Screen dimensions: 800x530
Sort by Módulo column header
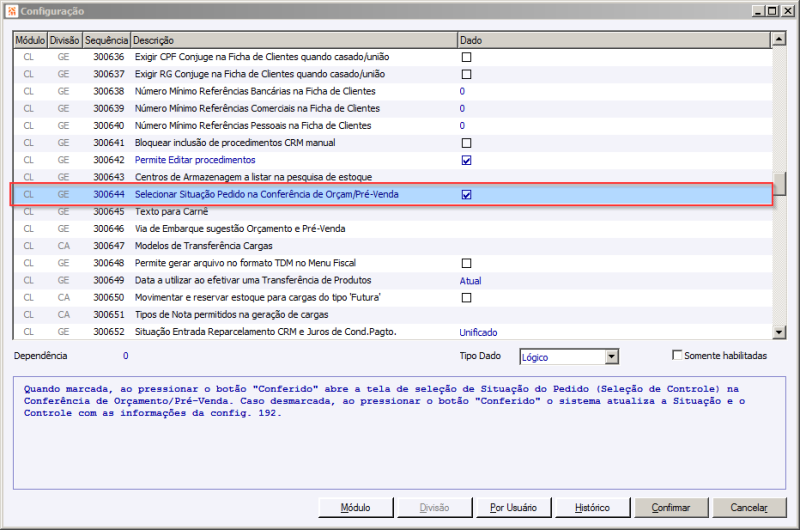coord(30,40)
